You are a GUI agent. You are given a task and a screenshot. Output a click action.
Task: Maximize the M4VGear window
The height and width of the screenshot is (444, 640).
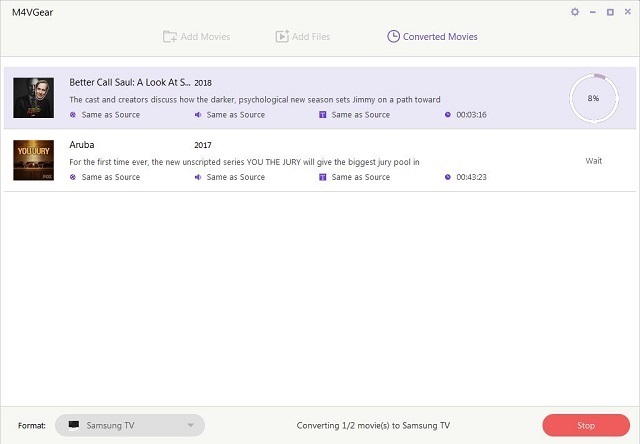[610, 12]
